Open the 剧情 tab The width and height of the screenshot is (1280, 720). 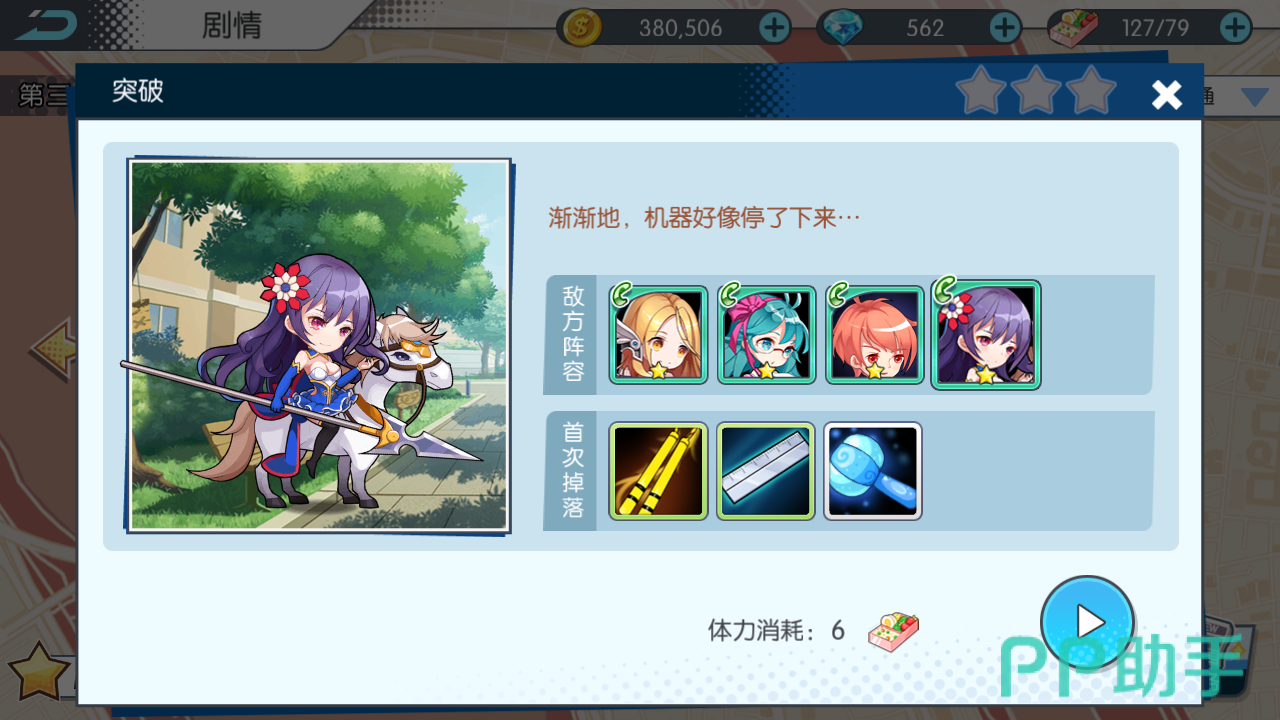(x=231, y=25)
